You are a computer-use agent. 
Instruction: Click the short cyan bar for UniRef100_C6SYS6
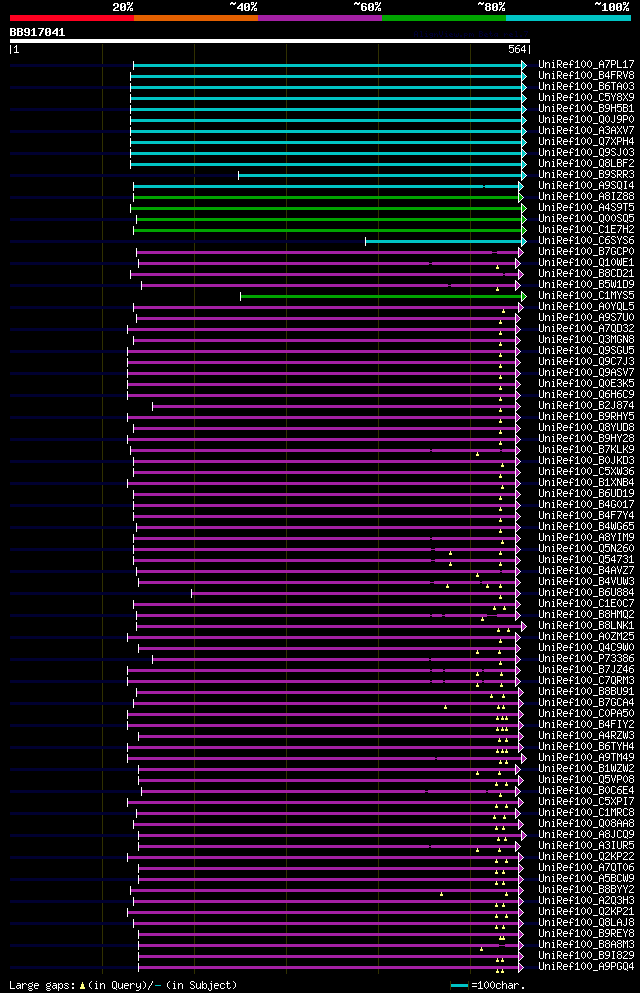(x=446, y=241)
